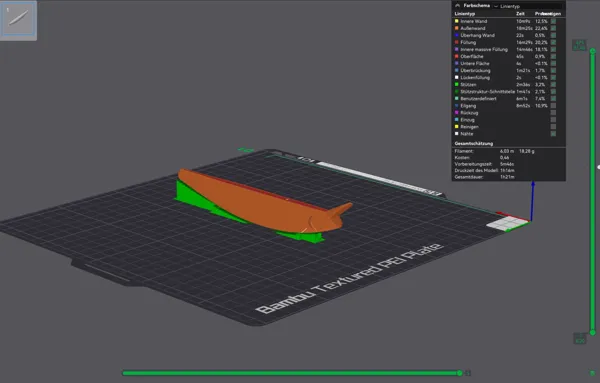The width and height of the screenshot is (600, 383).
Task: Toggle Untere Fläche visibility checkbox
Action: pyautogui.click(x=553, y=64)
